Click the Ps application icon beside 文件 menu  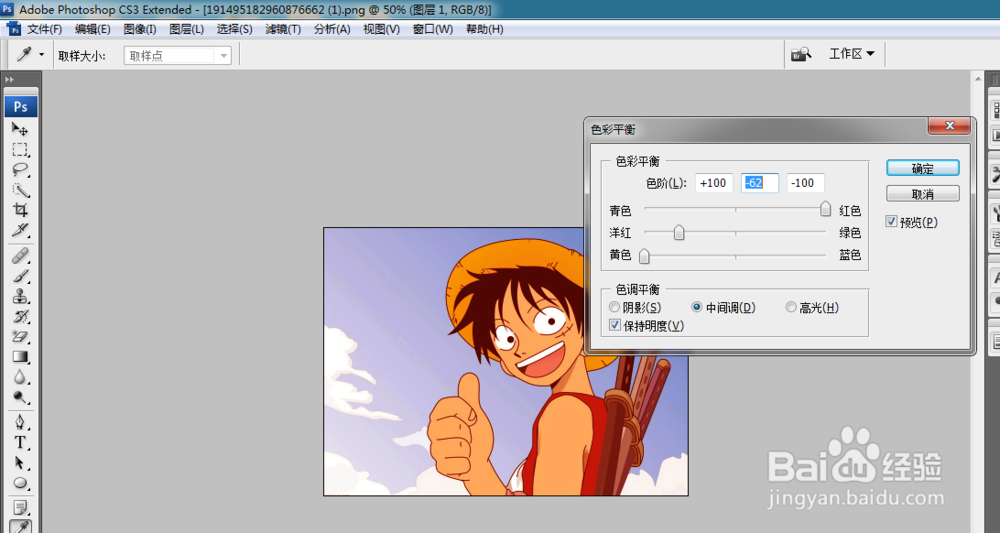[x=14, y=29]
